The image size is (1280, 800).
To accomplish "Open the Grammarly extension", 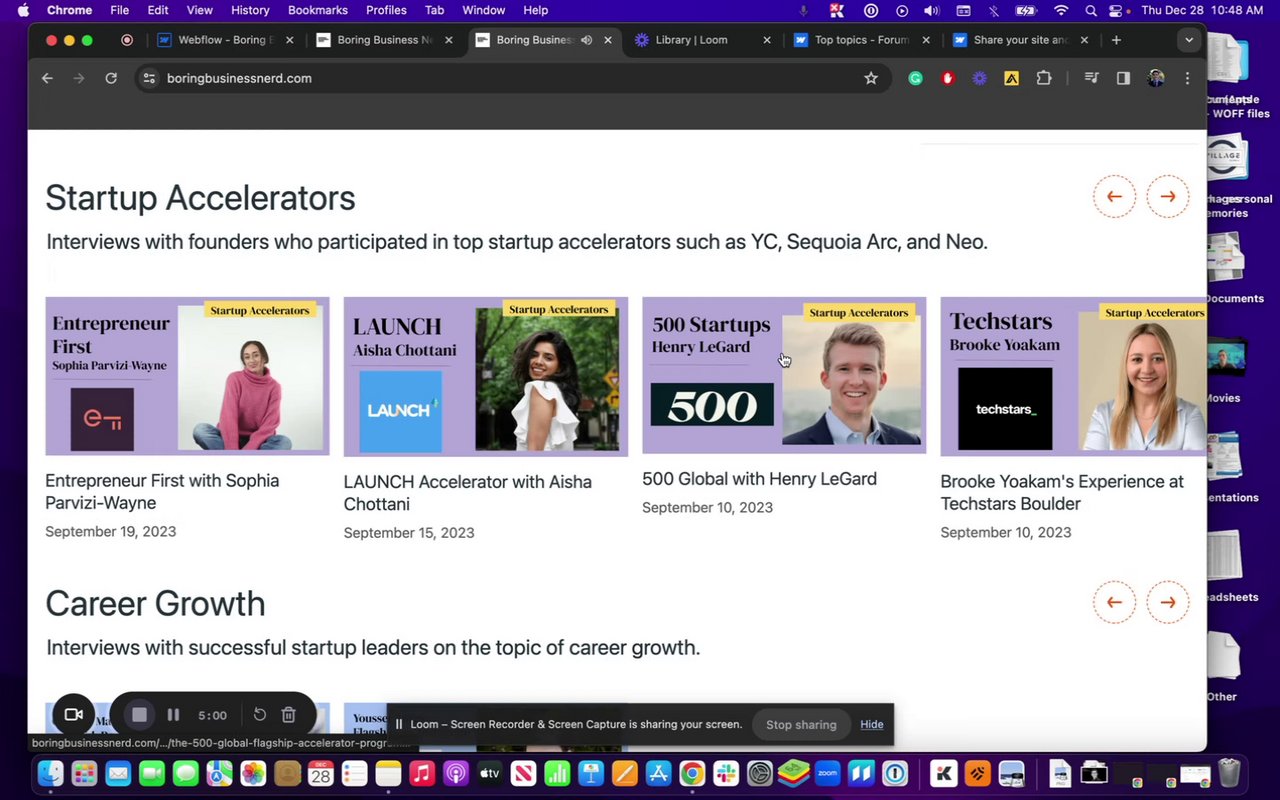I will point(915,78).
